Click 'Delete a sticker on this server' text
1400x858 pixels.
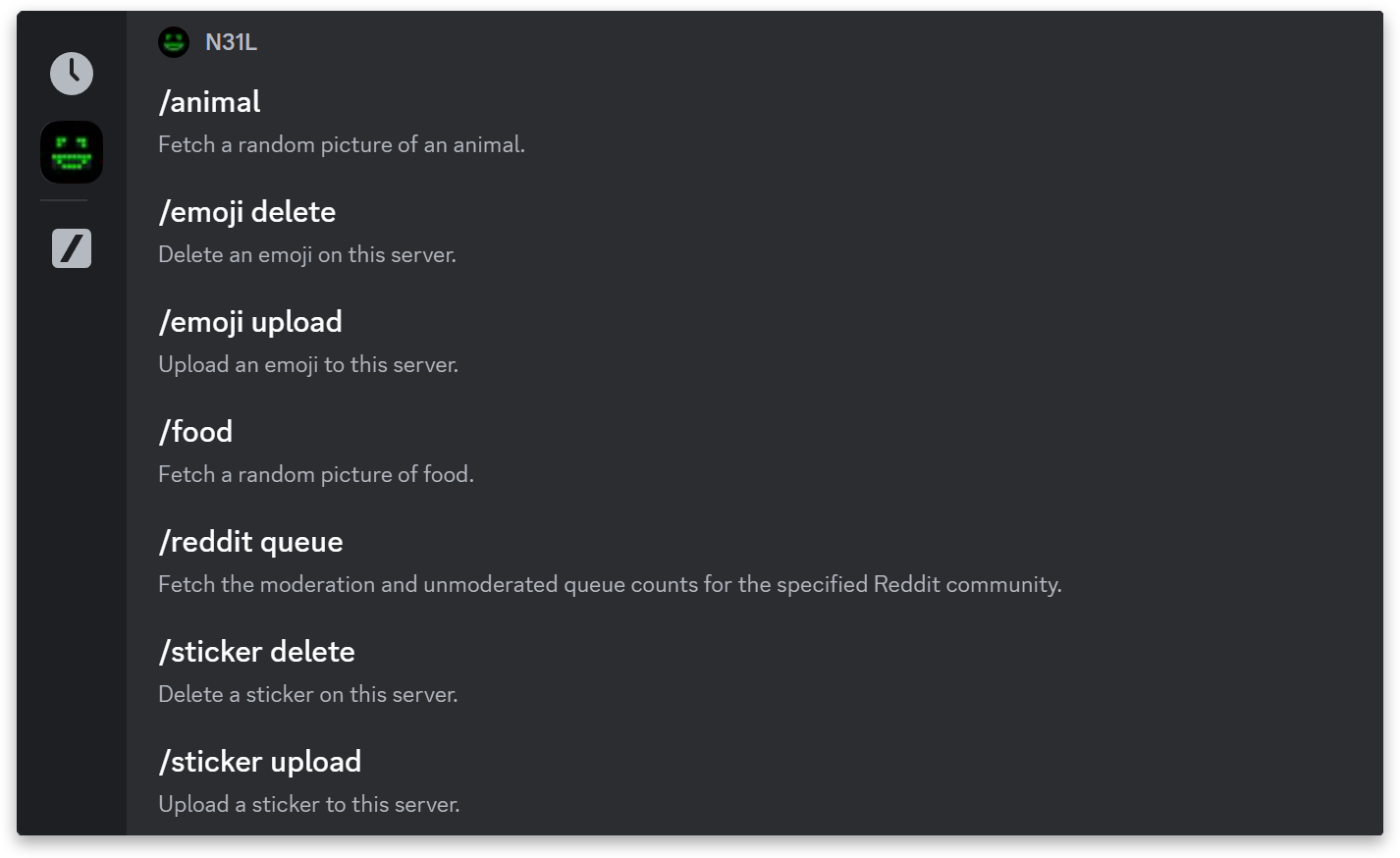click(308, 694)
